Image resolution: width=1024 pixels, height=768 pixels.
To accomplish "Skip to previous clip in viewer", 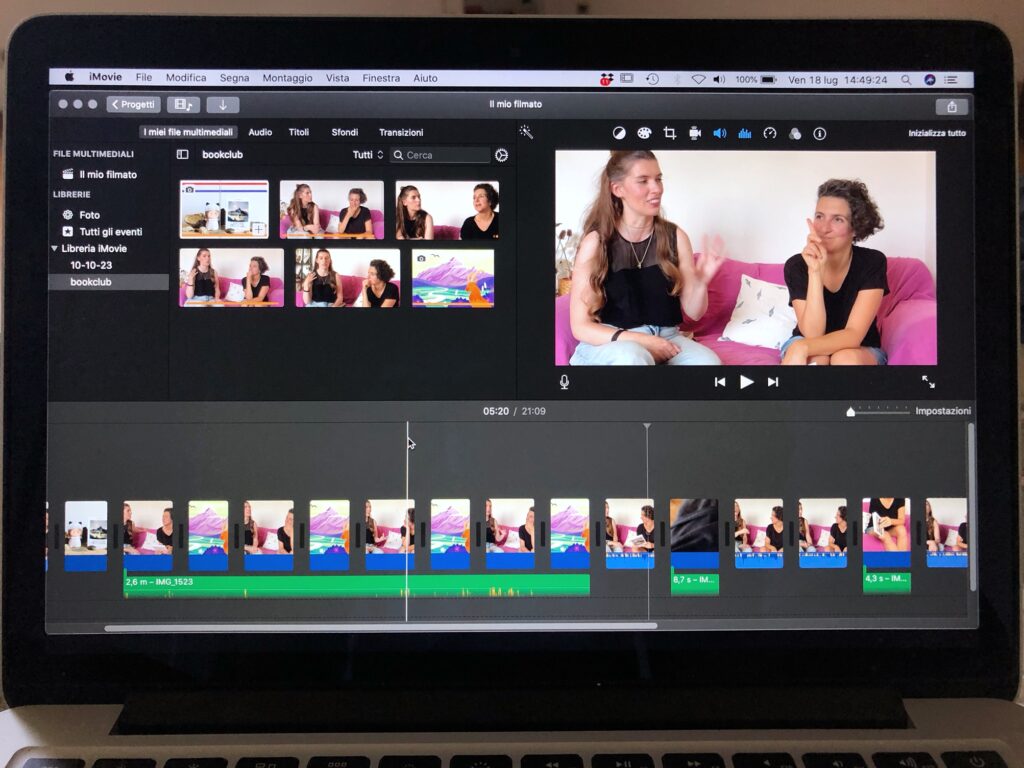I will pyautogui.click(x=720, y=382).
